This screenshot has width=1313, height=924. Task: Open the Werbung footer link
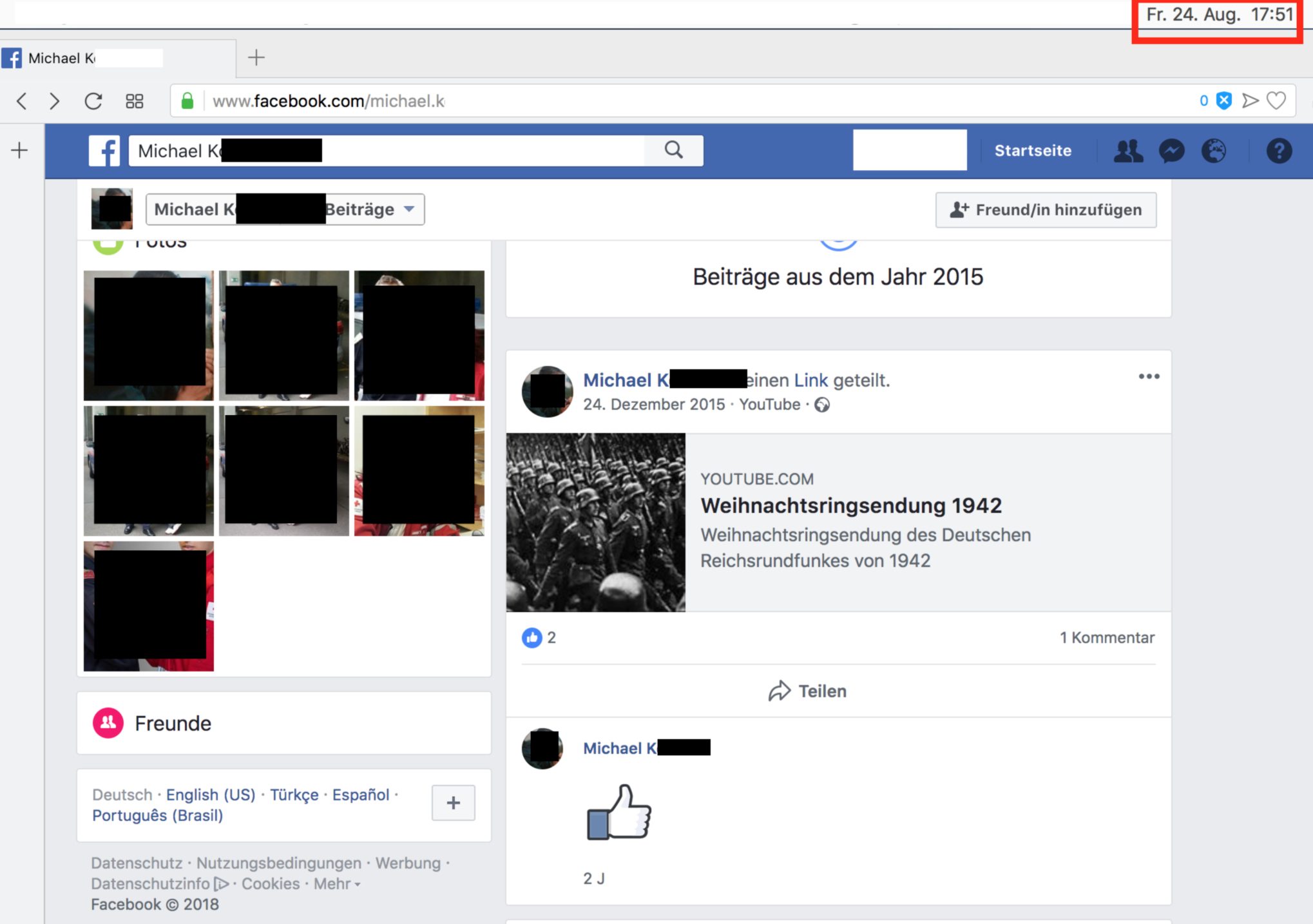point(408,863)
